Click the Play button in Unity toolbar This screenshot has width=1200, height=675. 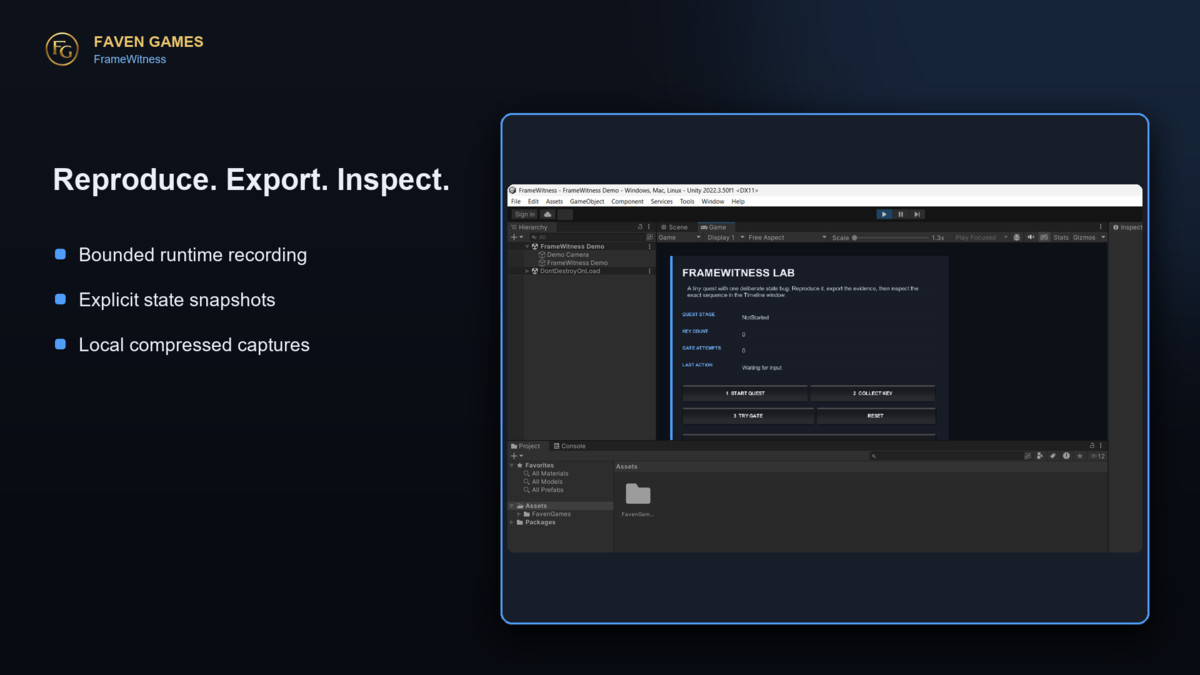[884, 214]
